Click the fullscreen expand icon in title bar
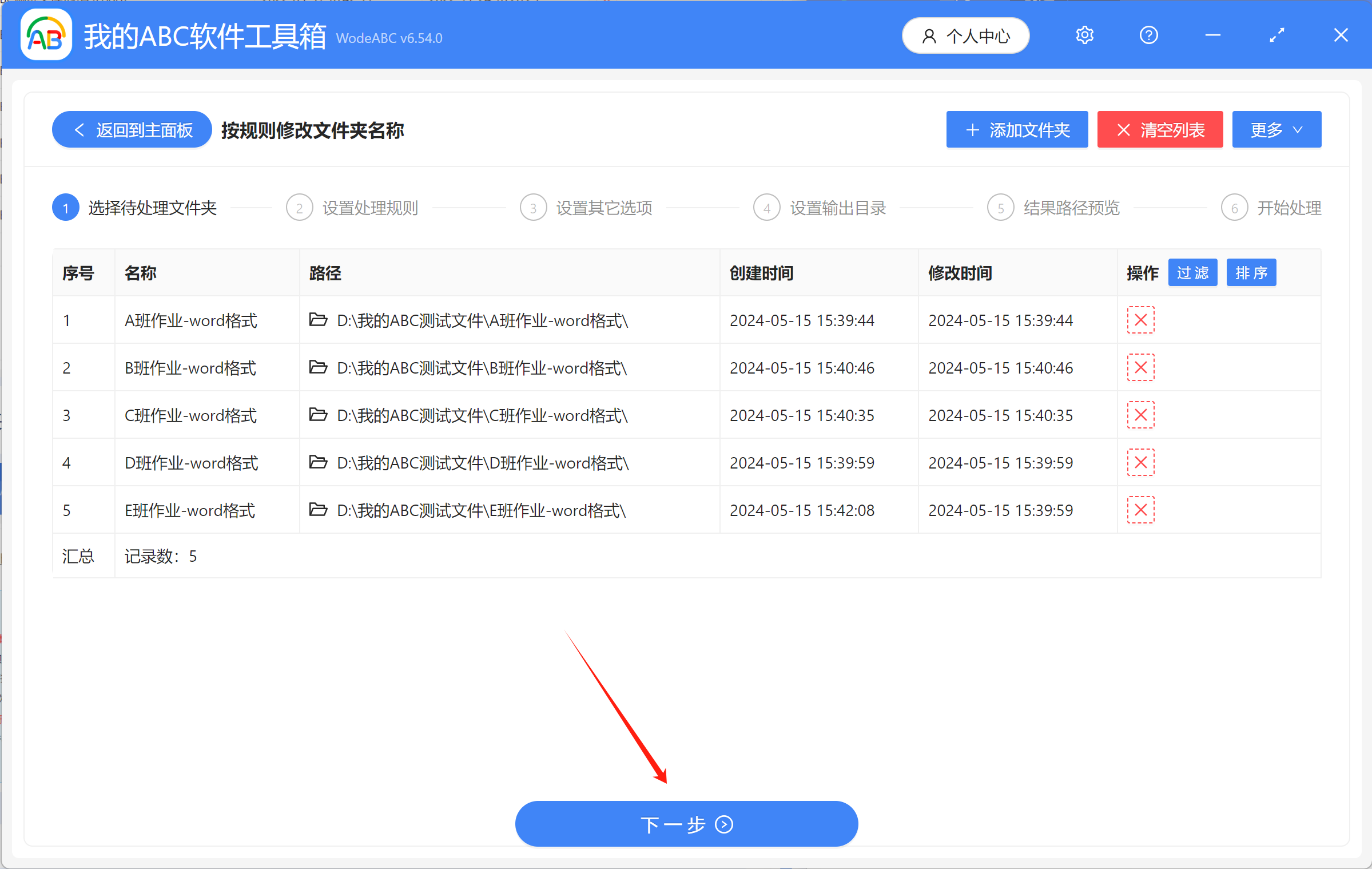The image size is (1372, 869). tap(1276, 35)
